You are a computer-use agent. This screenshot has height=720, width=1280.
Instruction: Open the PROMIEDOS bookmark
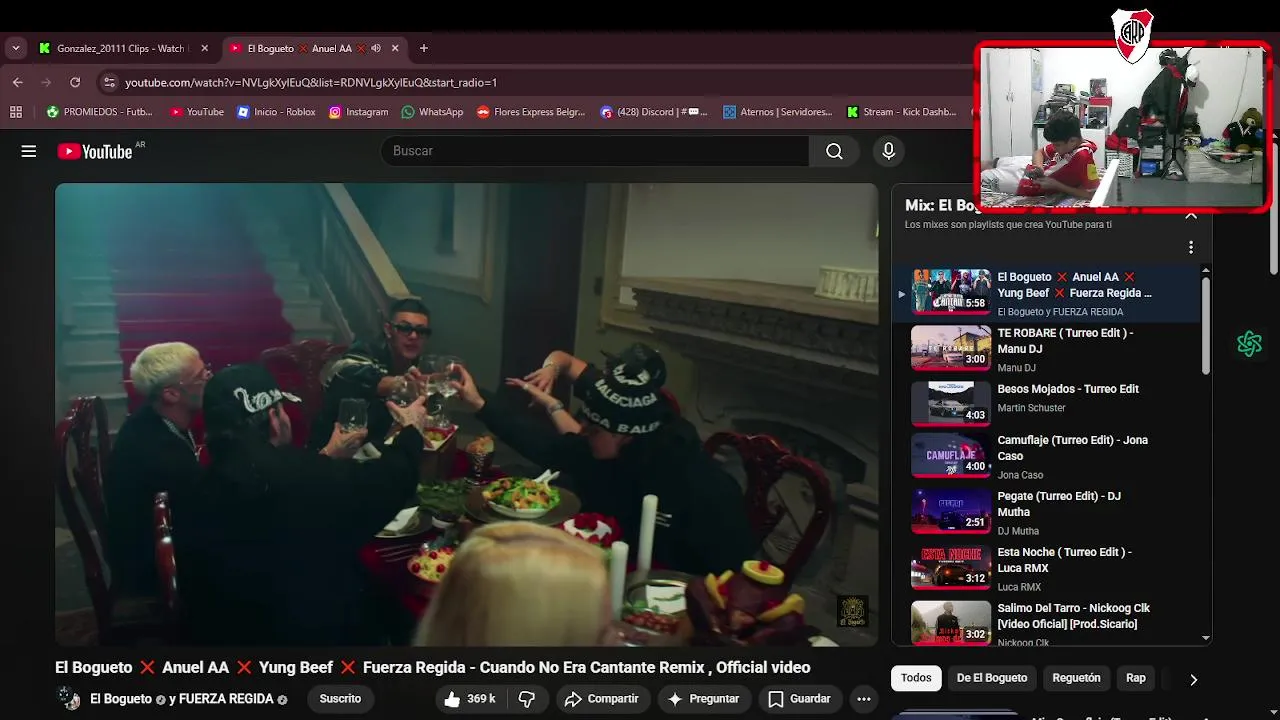[x=100, y=112]
